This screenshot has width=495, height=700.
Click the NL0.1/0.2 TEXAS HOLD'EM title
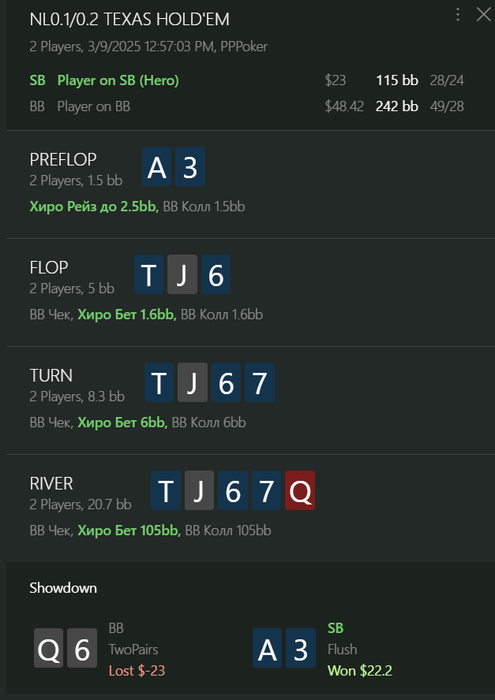[129, 20]
